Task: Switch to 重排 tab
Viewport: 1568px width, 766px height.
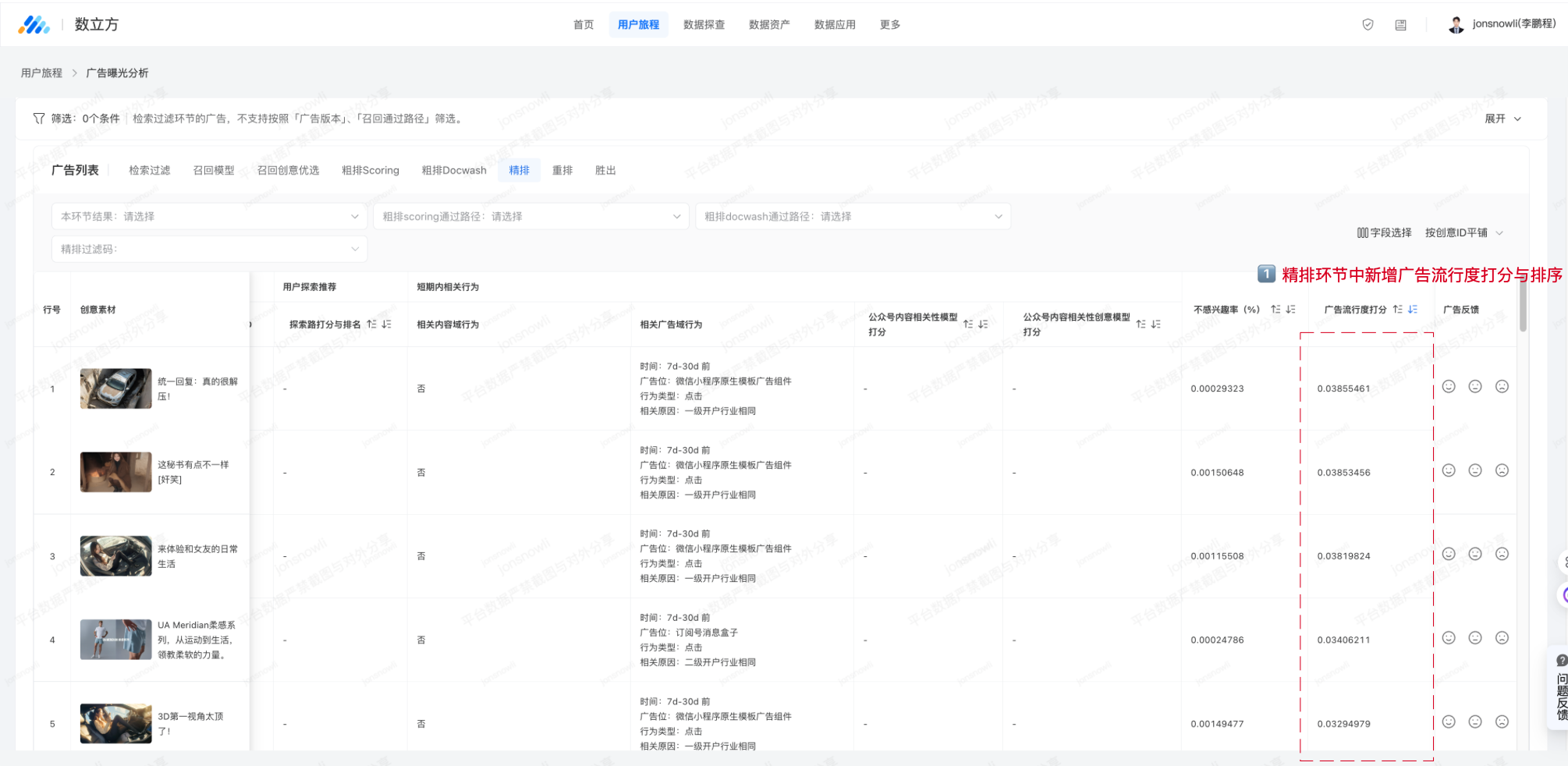Action: point(562,170)
